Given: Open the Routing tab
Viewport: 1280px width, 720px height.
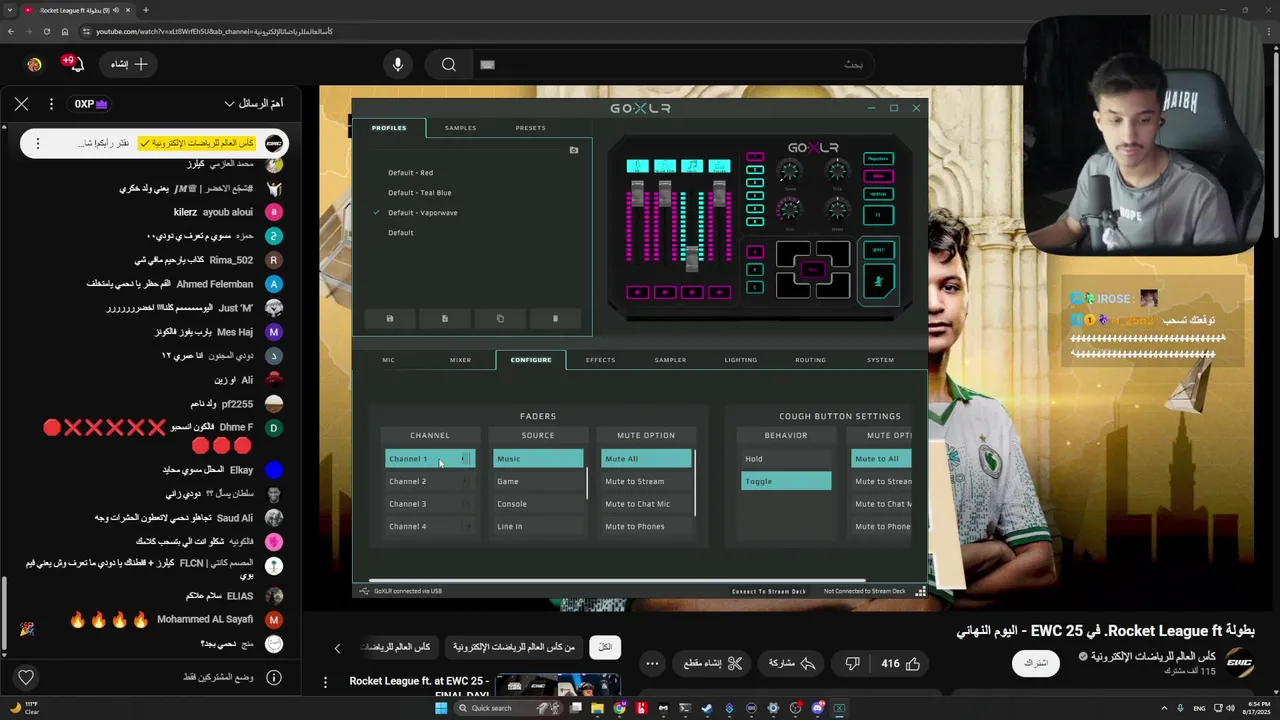Looking at the screenshot, I should tap(810, 360).
